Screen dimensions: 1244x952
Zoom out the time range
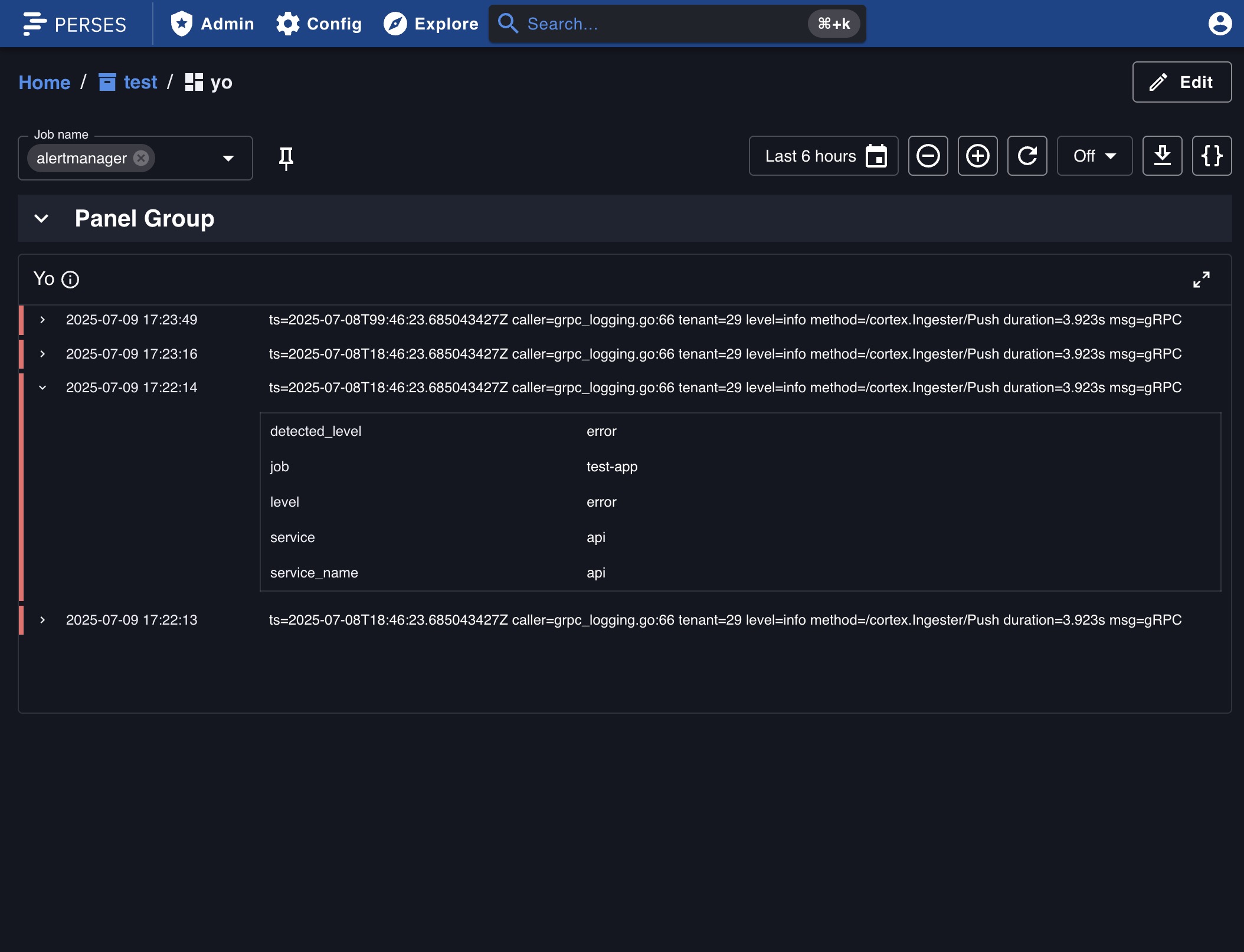click(927, 156)
